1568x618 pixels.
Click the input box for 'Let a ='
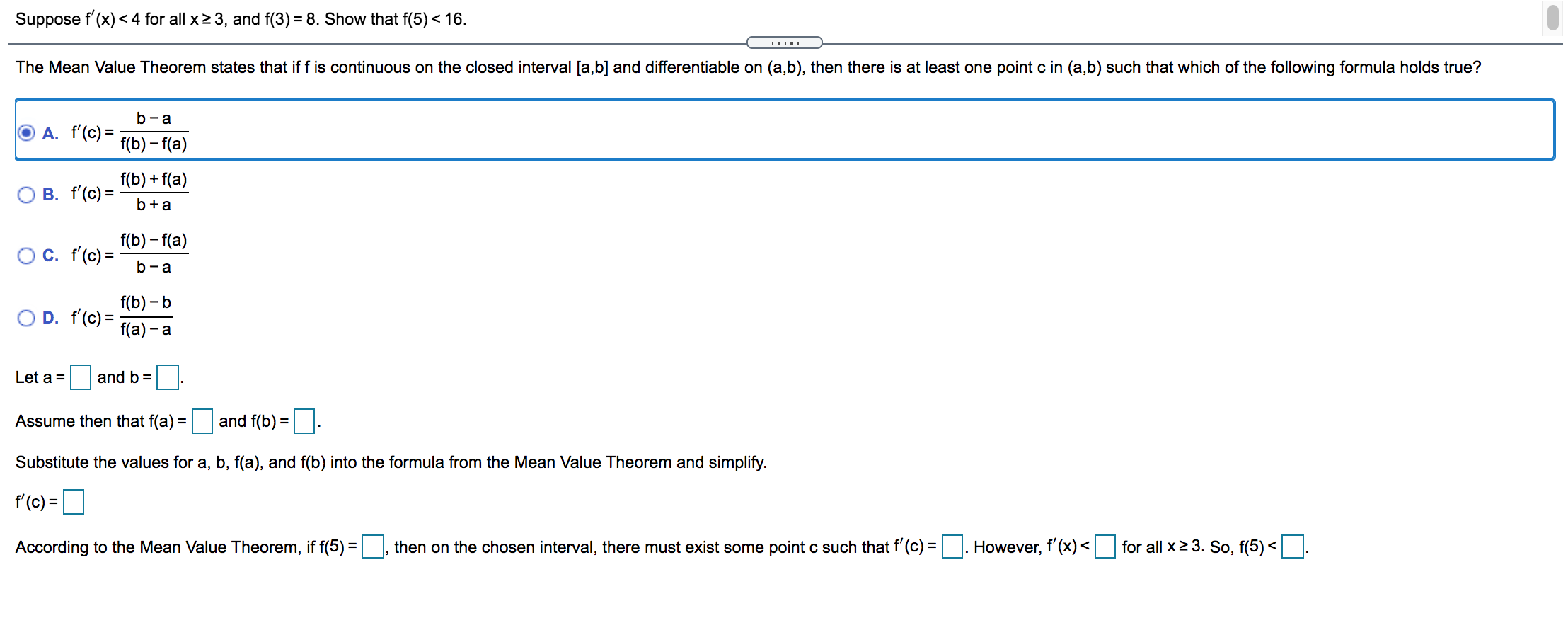[x=80, y=377]
